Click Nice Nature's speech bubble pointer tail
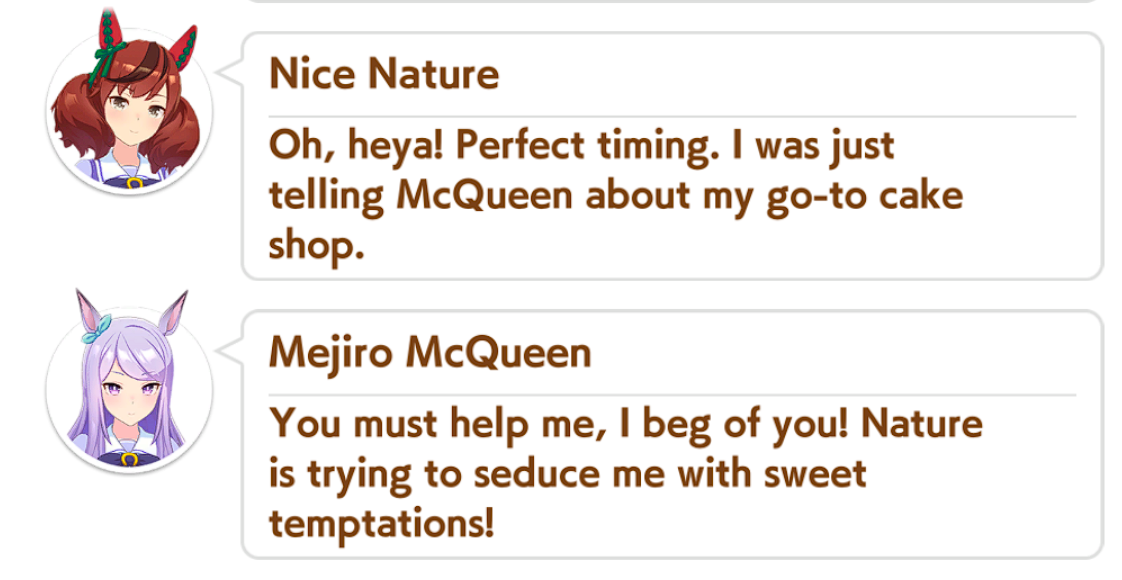 [x=230, y=72]
